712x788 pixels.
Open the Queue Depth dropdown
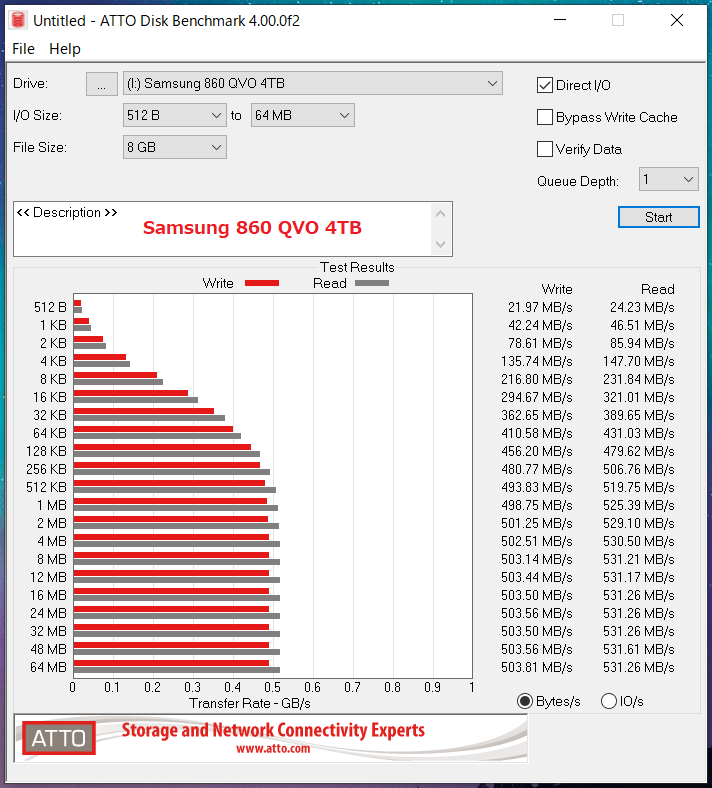(x=669, y=179)
